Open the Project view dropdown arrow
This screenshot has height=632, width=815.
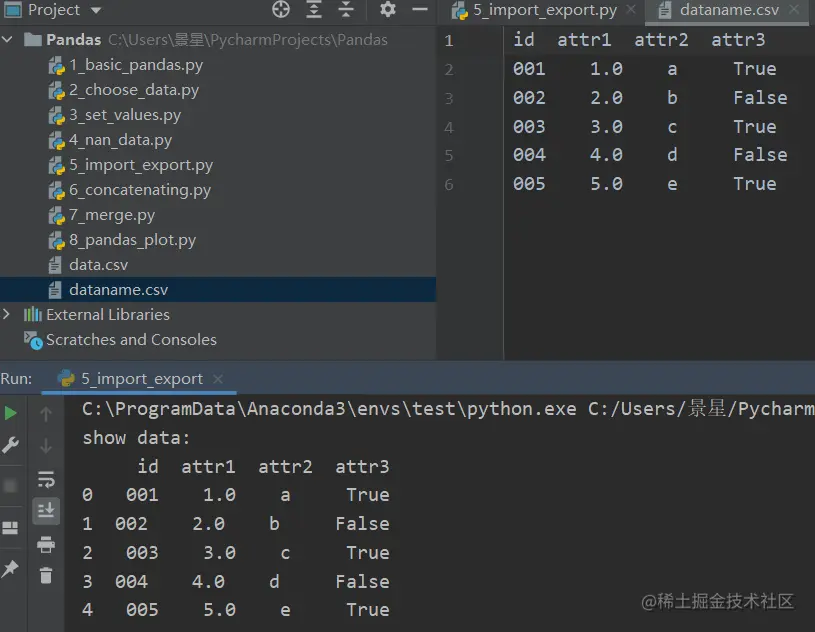pos(96,10)
